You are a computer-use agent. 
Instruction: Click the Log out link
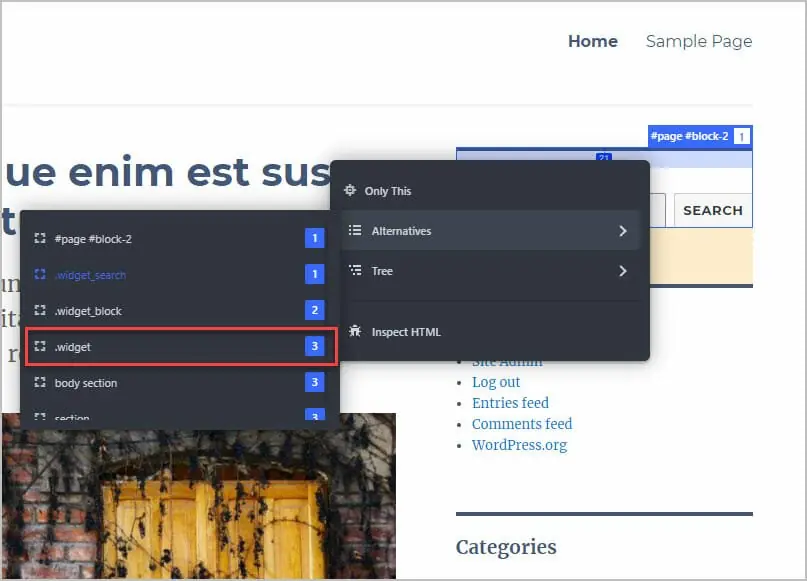[496, 382]
